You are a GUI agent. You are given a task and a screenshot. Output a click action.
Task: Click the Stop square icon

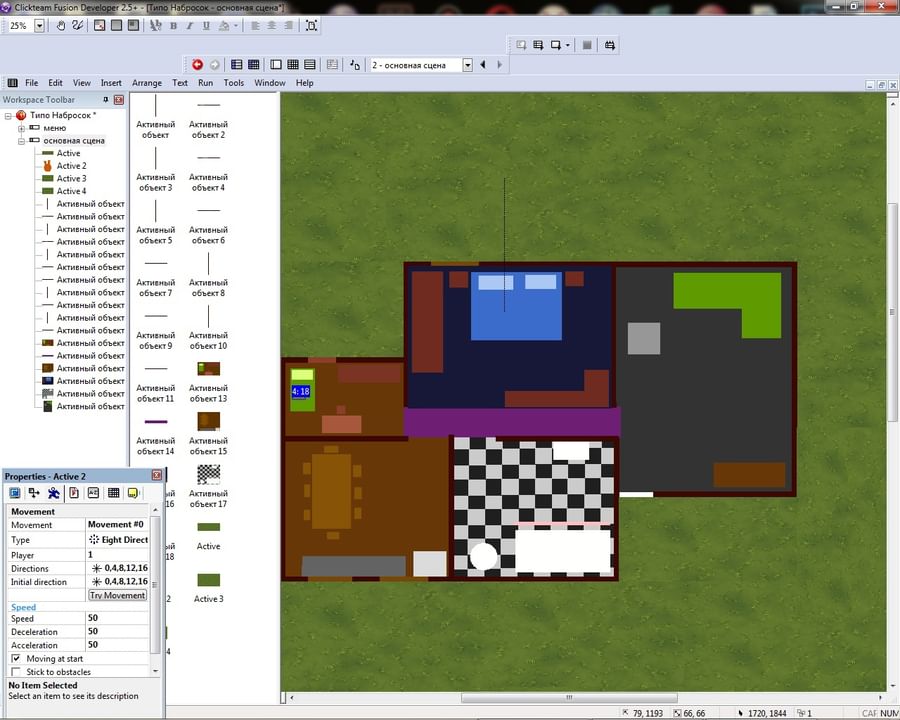pyautogui.click(x=587, y=45)
